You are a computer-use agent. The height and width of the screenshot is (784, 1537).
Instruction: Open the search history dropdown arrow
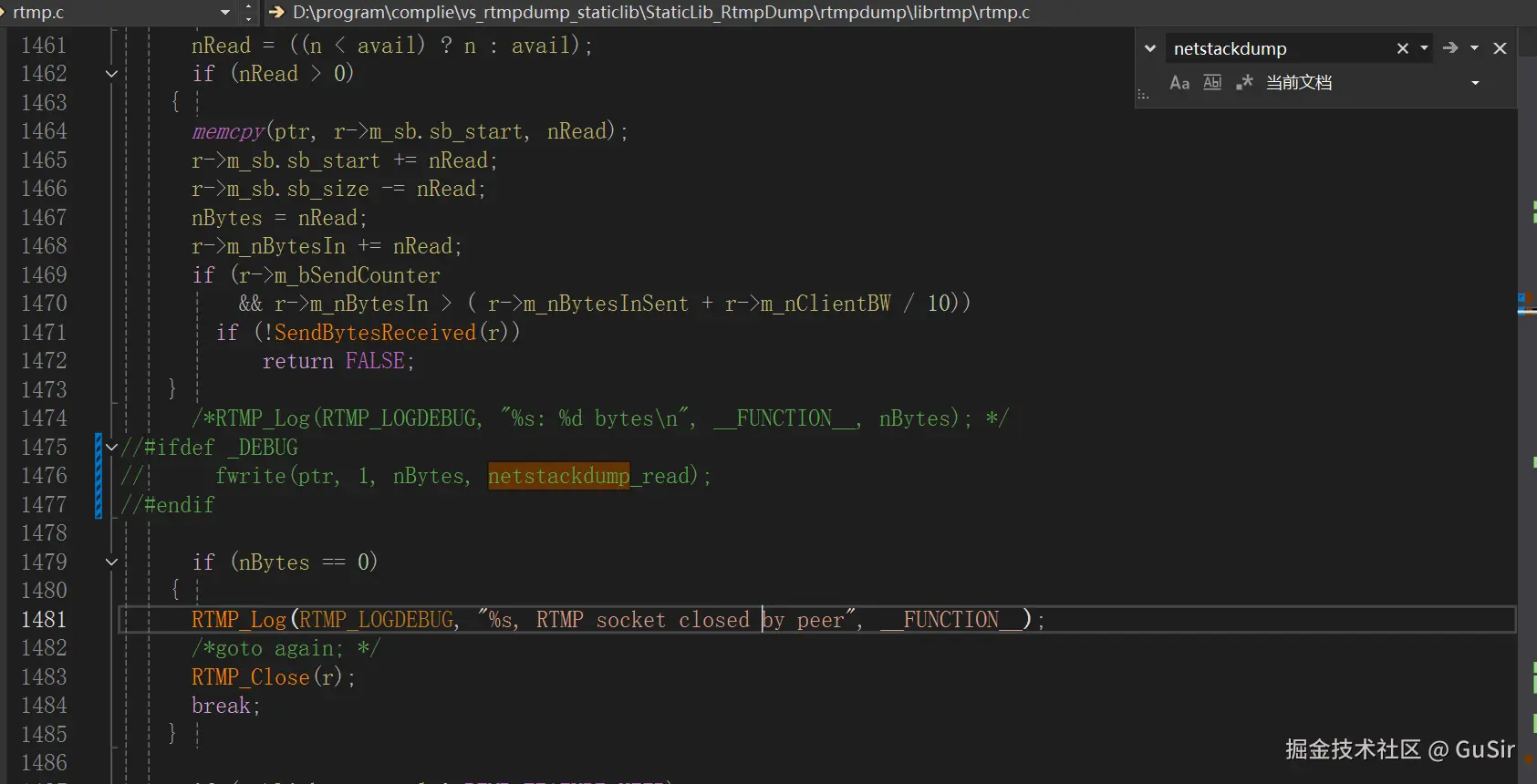(x=1424, y=47)
